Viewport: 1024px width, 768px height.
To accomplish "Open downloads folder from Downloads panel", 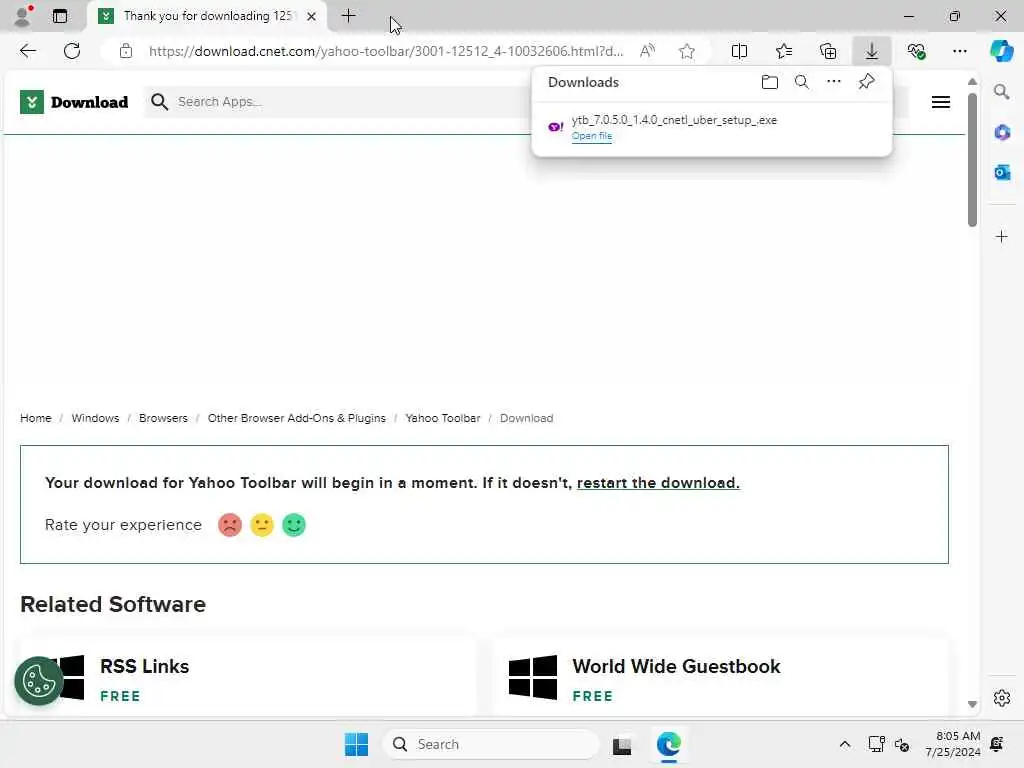I will [769, 82].
